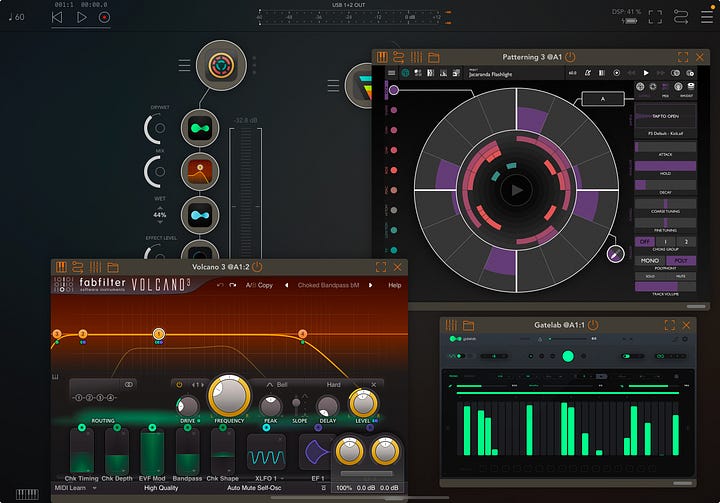Screen dimensions: 720x503
Task: Open Choked Bandpass preset menu
Action: point(328,285)
